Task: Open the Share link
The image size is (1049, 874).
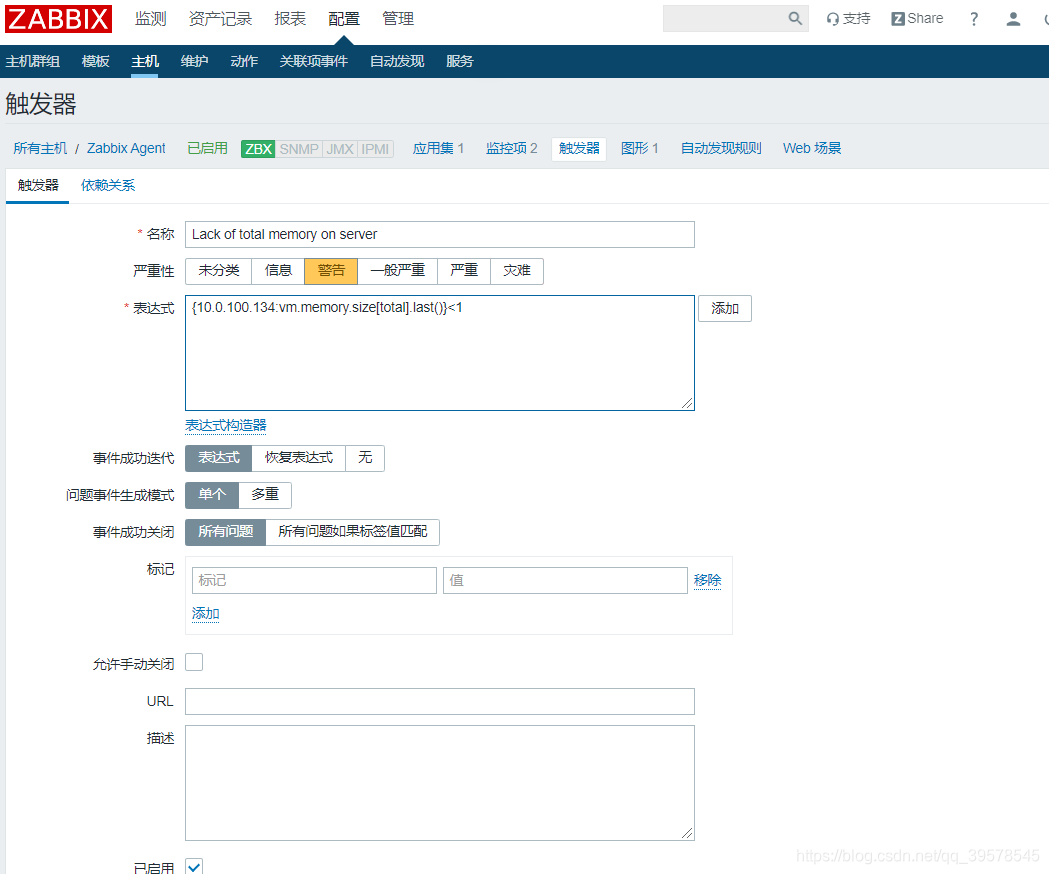Action: pos(917,19)
